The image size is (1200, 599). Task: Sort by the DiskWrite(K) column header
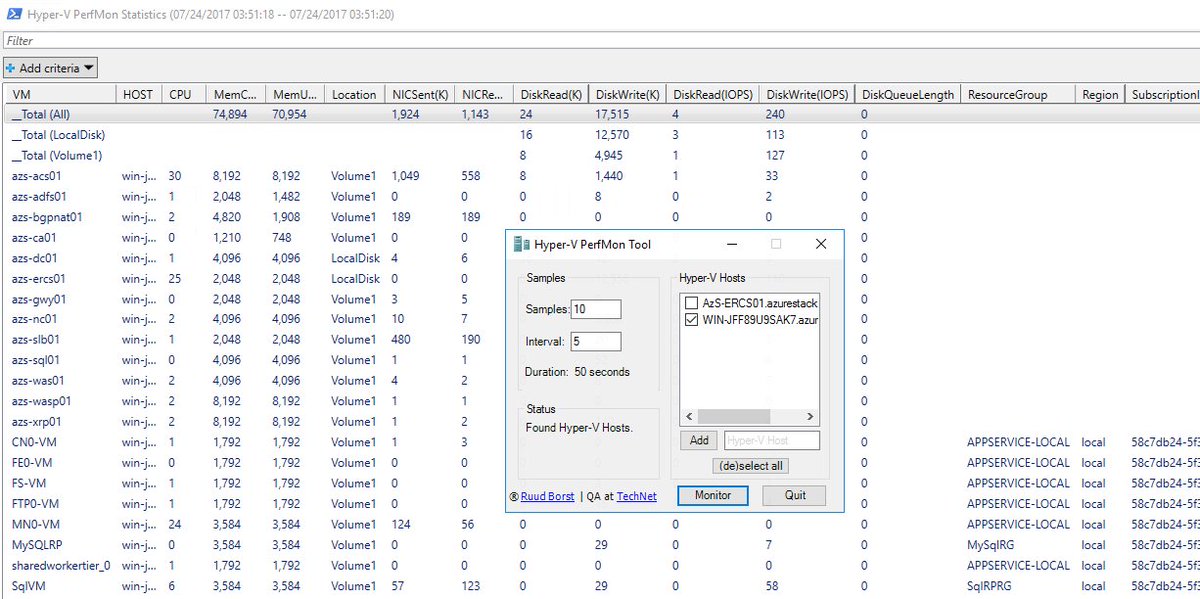[x=627, y=94]
